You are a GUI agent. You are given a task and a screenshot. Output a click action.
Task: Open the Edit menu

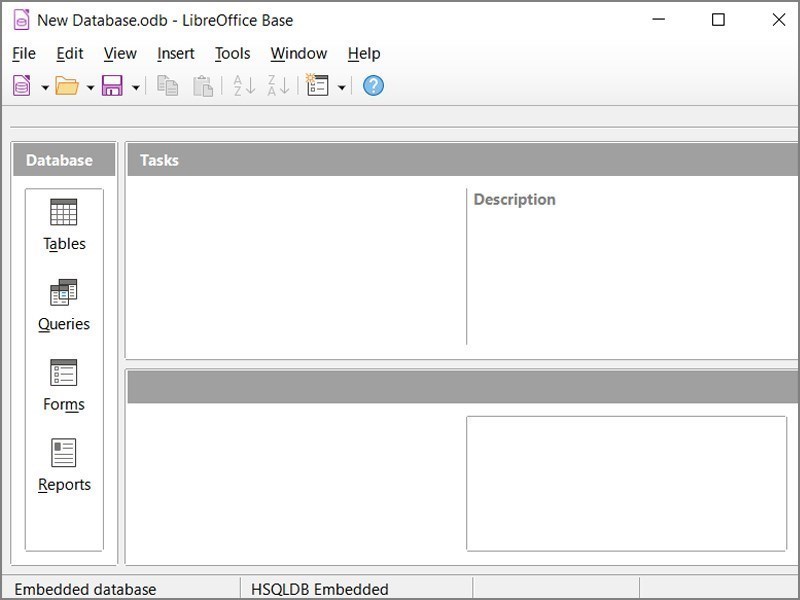(69, 54)
